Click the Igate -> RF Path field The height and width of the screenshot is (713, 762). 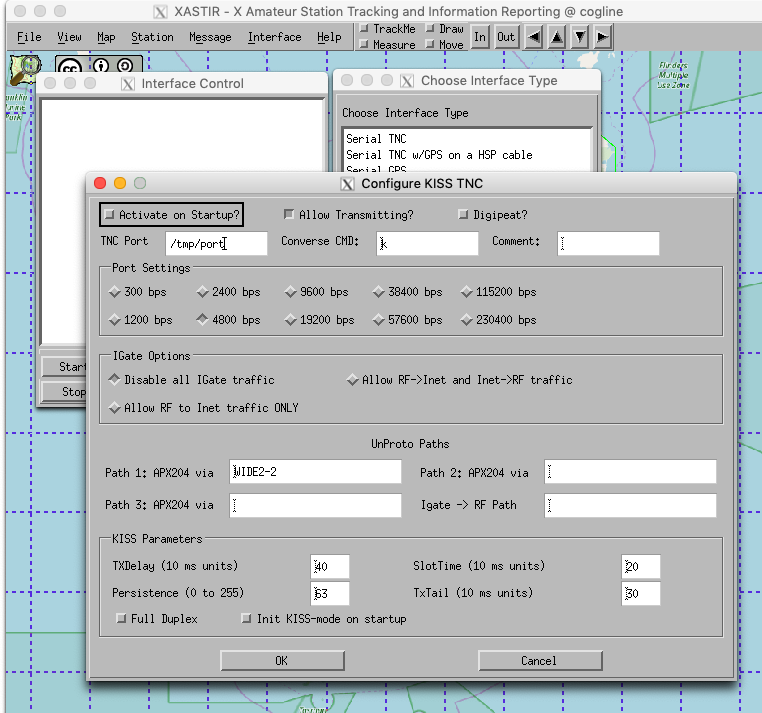(x=630, y=505)
